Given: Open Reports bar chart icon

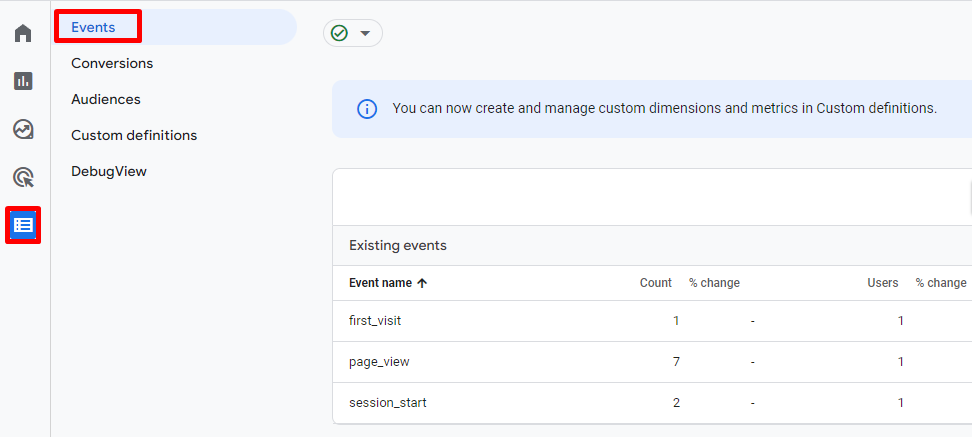Looking at the screenshot, I should pyautogui.click(x=23, y=81).
